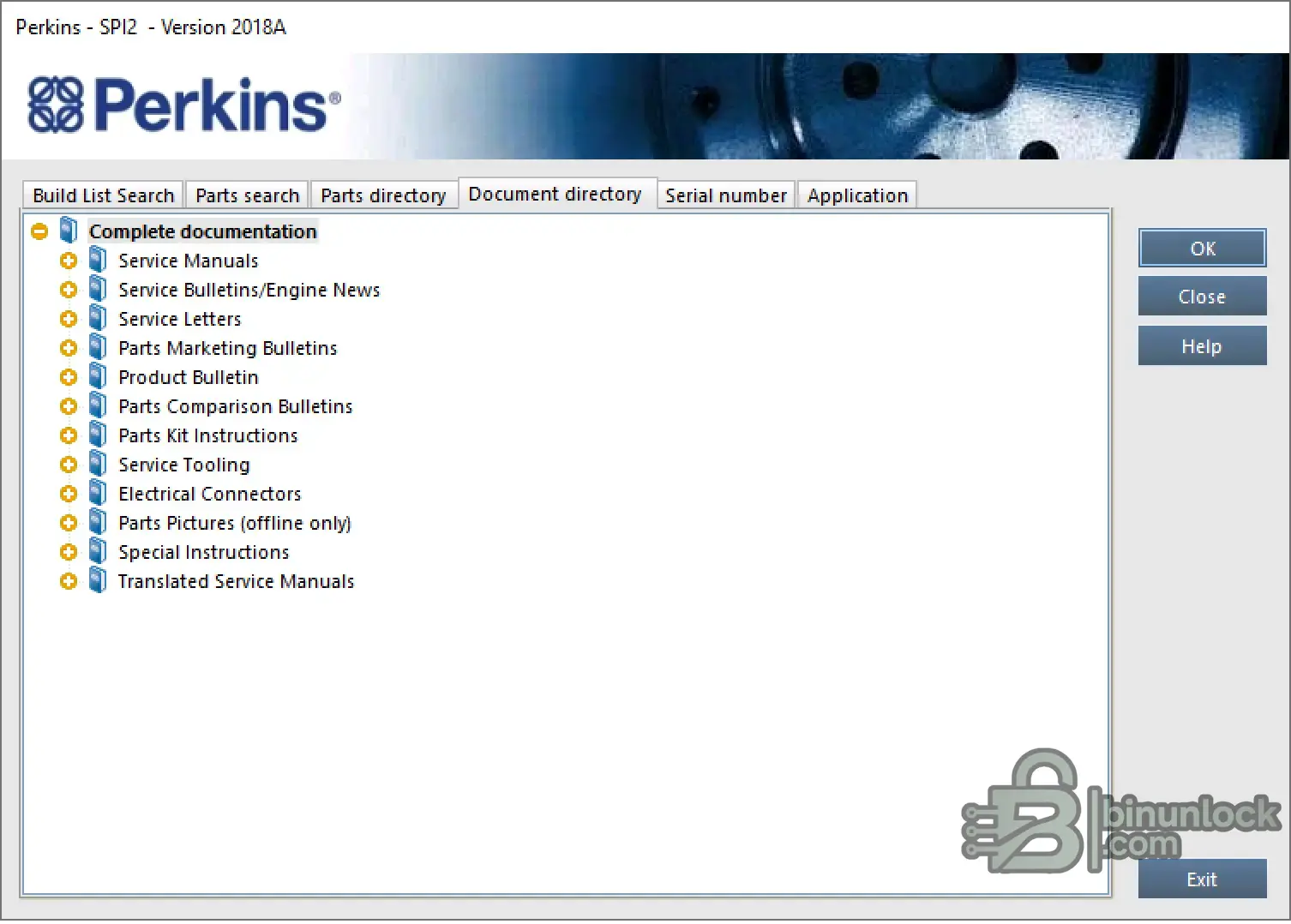Open the Parts search tab
Screen dimensions: 1291x924
pos(248,195)
